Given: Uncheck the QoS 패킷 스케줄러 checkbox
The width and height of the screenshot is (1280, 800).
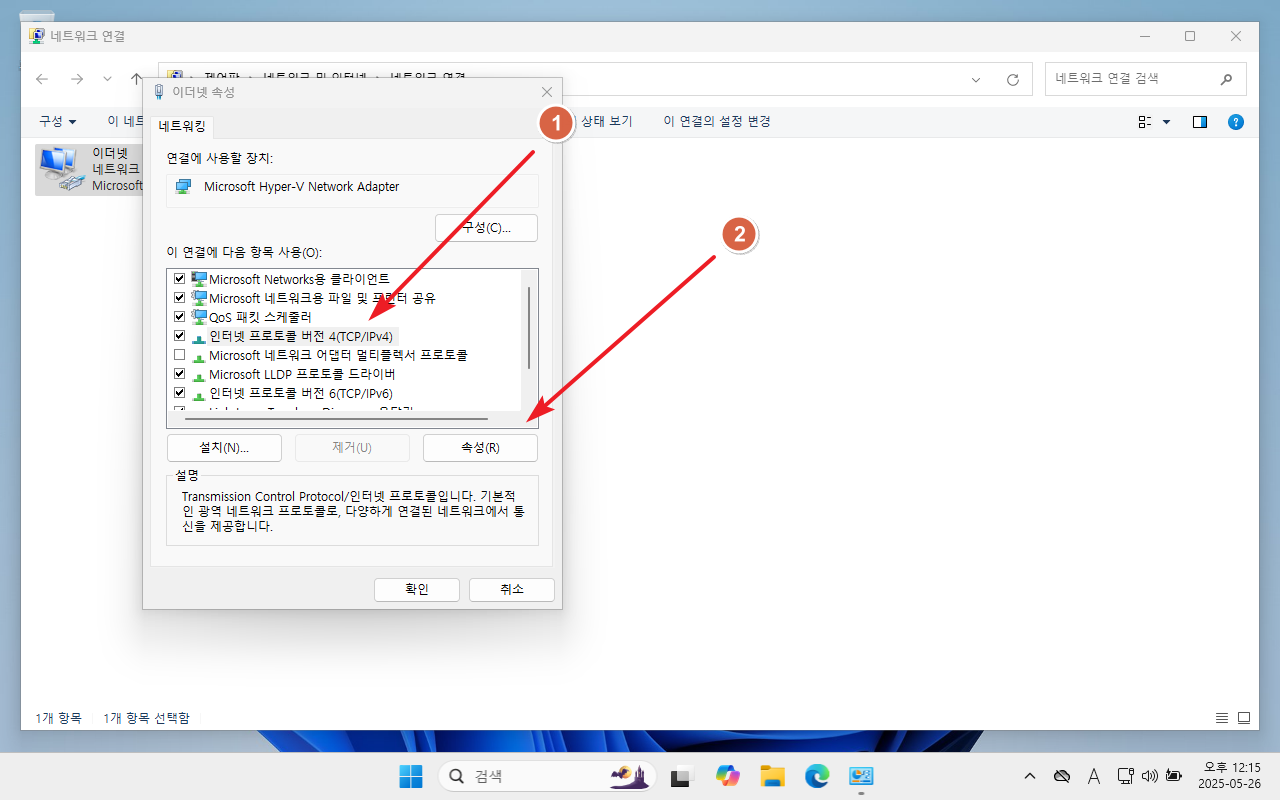Looking at the screenshot, I should click(180, 317).
